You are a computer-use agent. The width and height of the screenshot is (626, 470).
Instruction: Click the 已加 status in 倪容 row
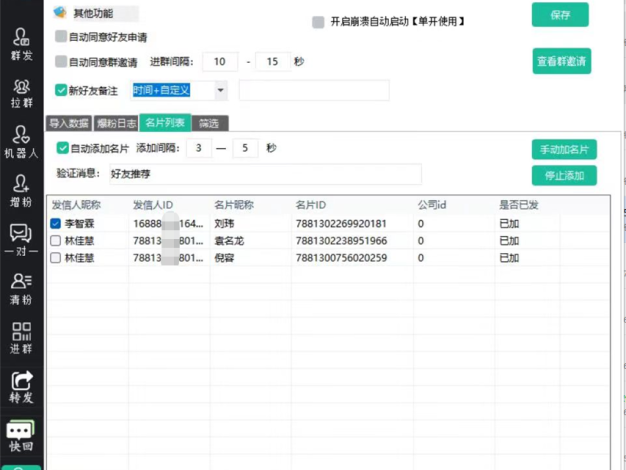[x=509, y=258]
